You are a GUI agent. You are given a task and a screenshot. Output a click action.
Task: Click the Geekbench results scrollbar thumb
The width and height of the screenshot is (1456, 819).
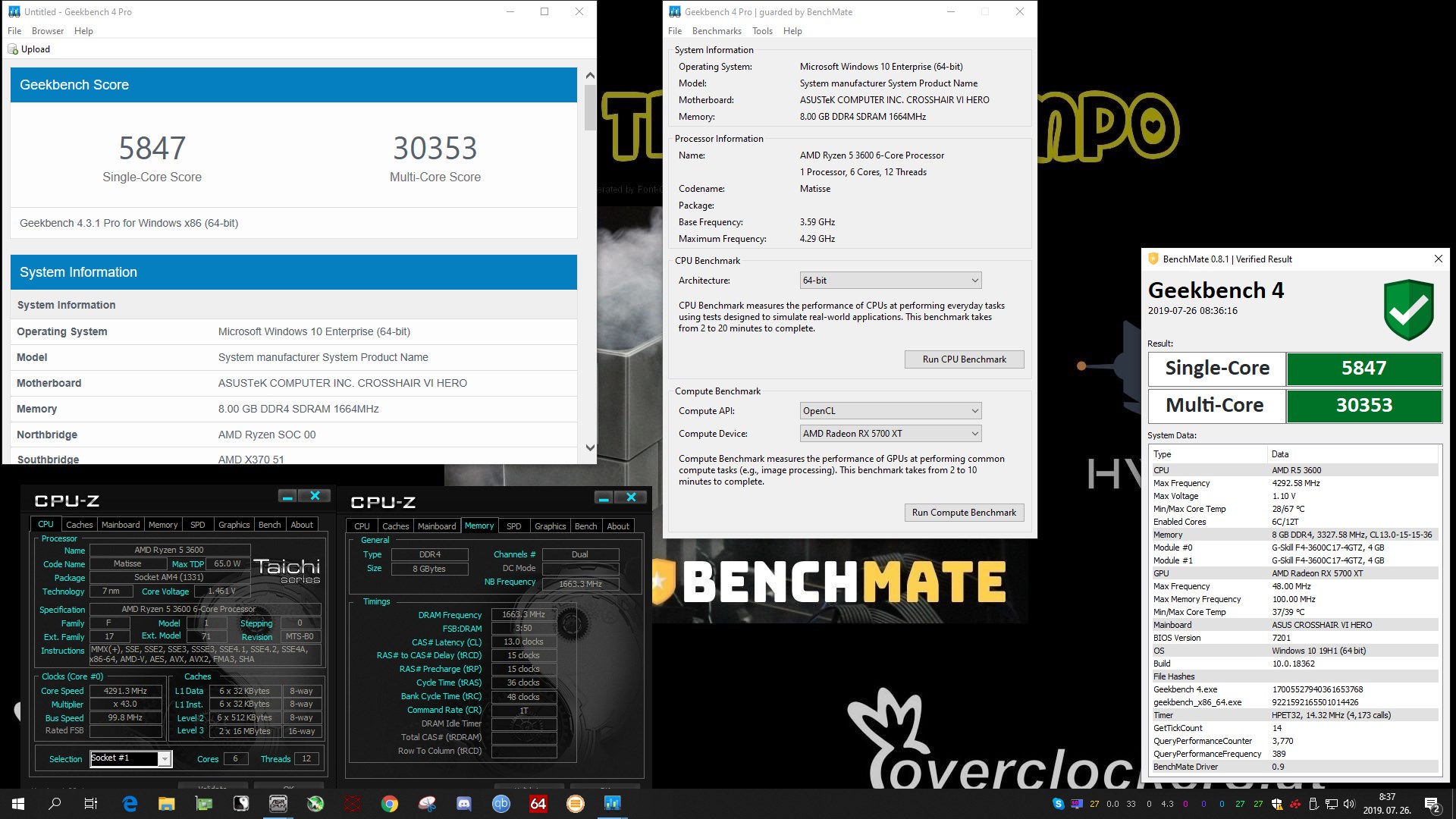click(590, 107)
